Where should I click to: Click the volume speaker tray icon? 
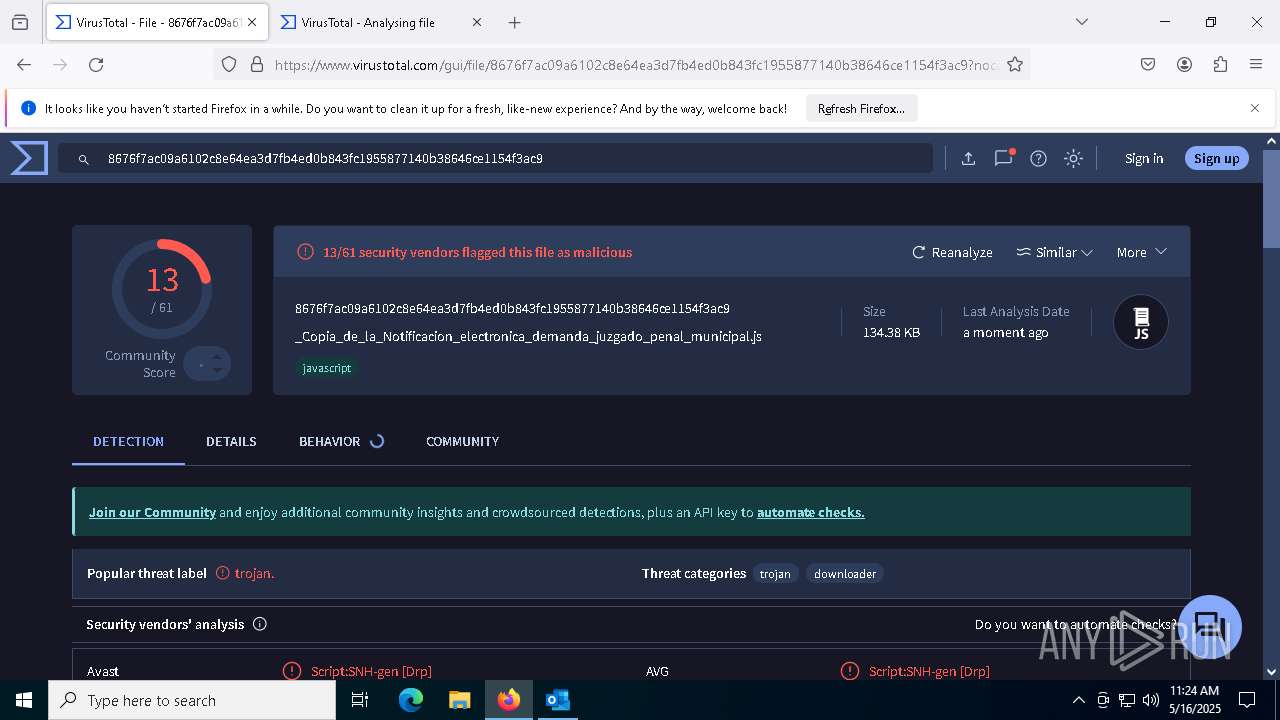1151,700
